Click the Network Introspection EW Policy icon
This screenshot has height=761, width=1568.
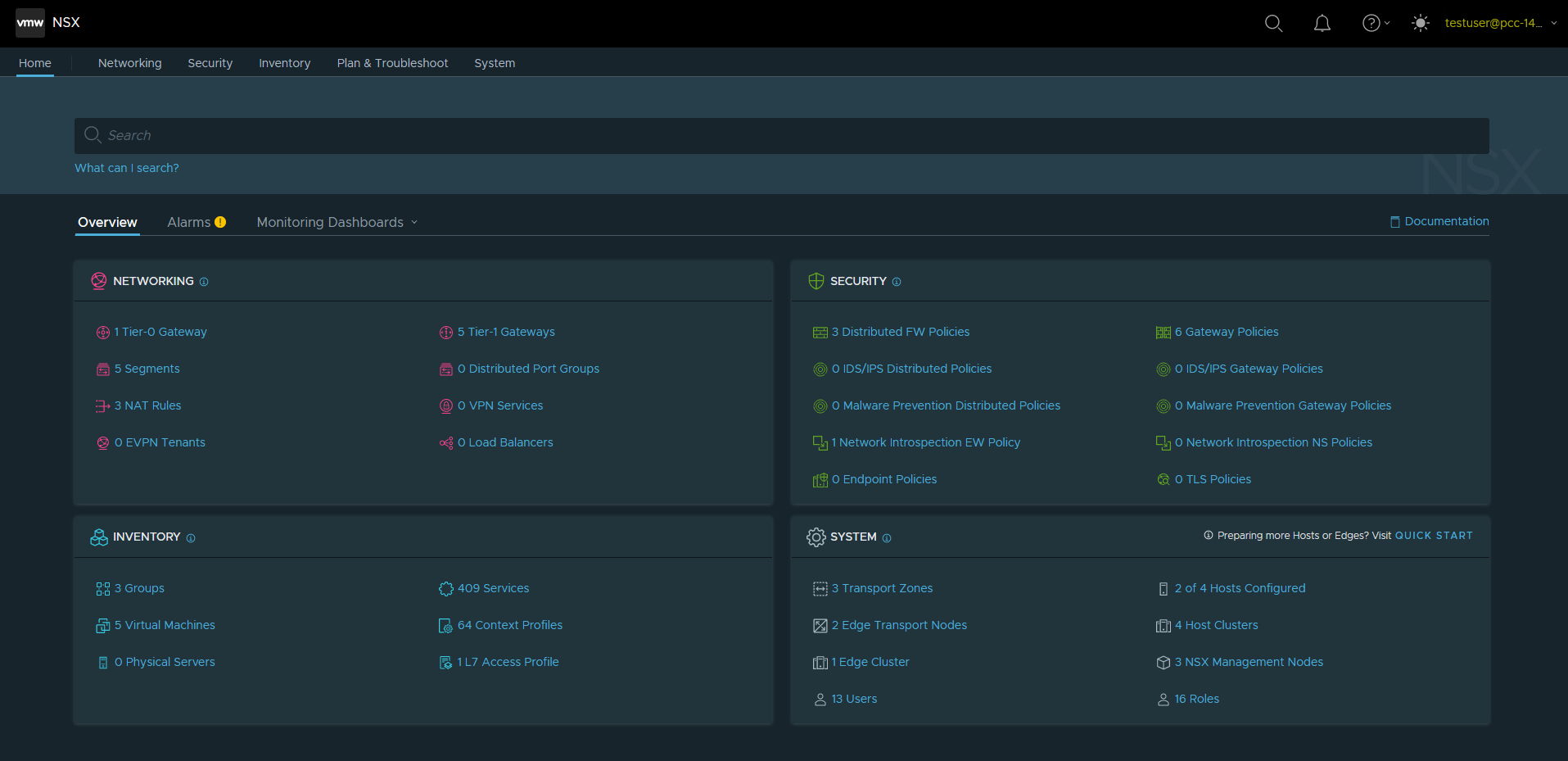pyautogui.click(x=820, y=443)
